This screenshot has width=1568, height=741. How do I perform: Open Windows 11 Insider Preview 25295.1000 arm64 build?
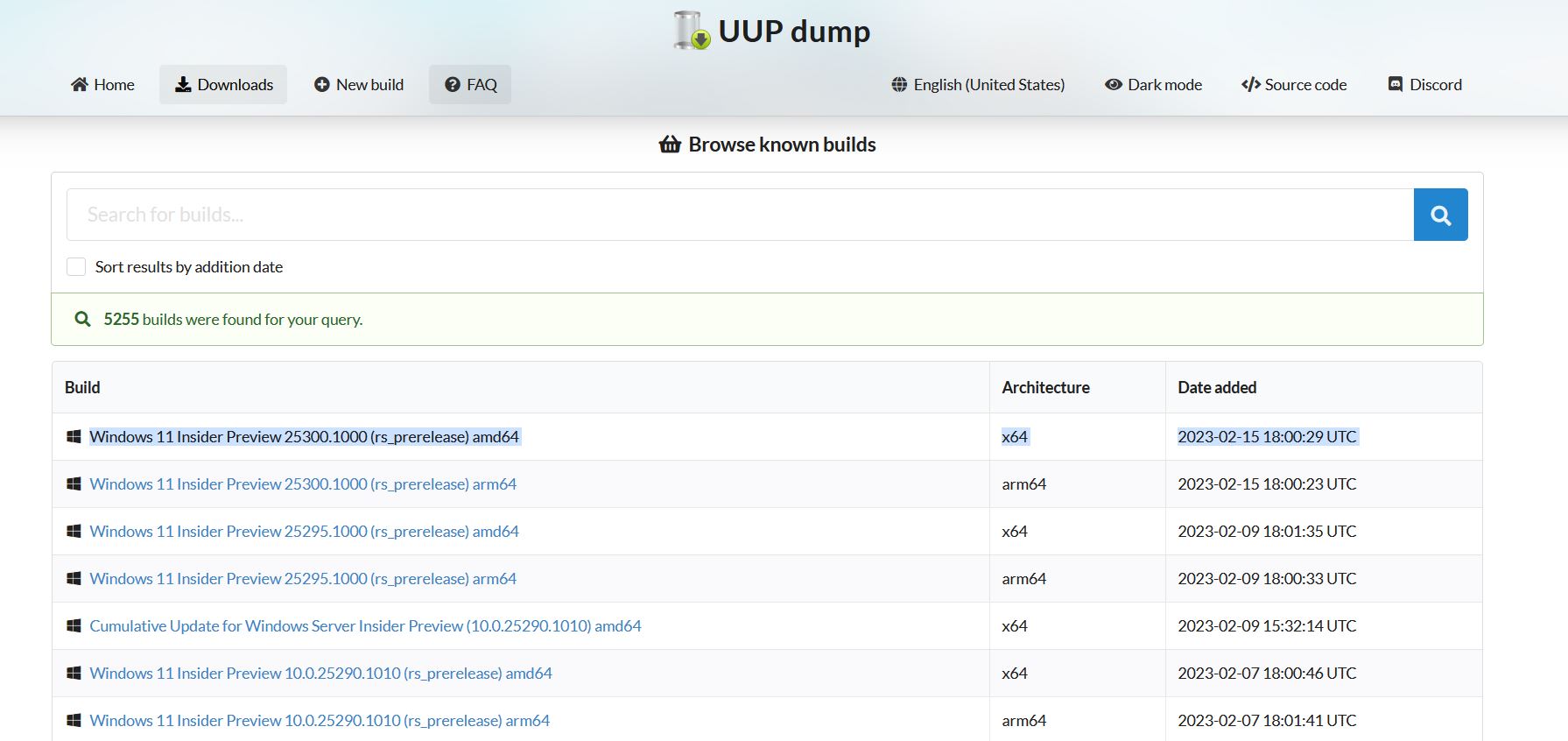coord(303,579)
